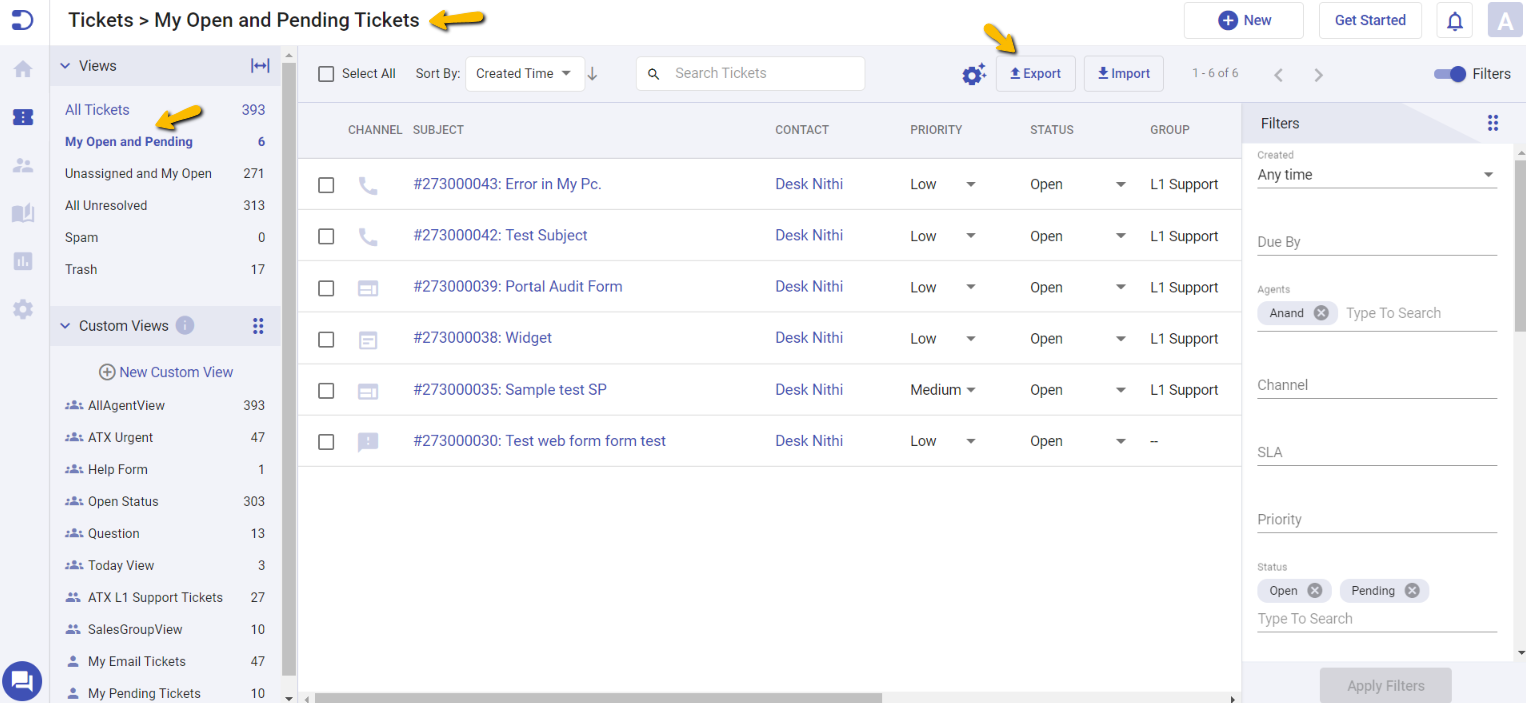The height and width of the screenshot is (703, 1526).
Task: Select the Tickets module icon
Action: 22,117
